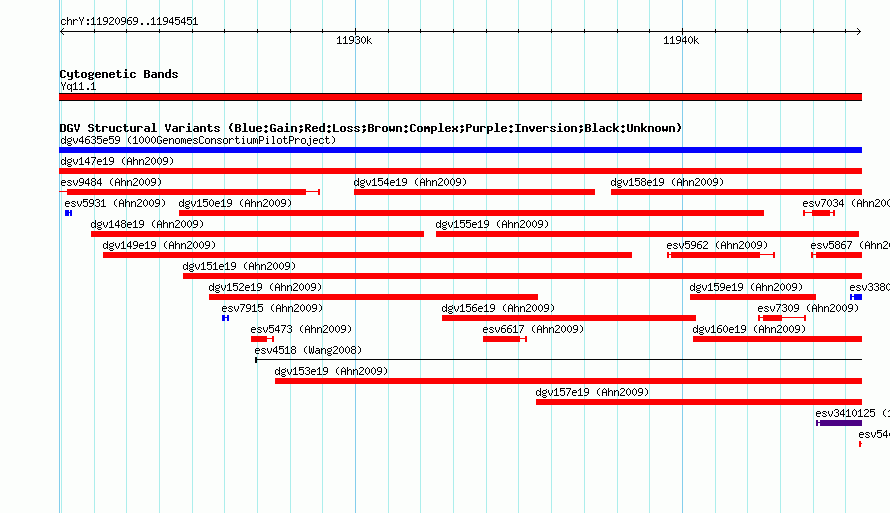Screen dimensions: 890x513
Task: Open the dgv147e19 (Ahn2009) label
Action: 117,161
